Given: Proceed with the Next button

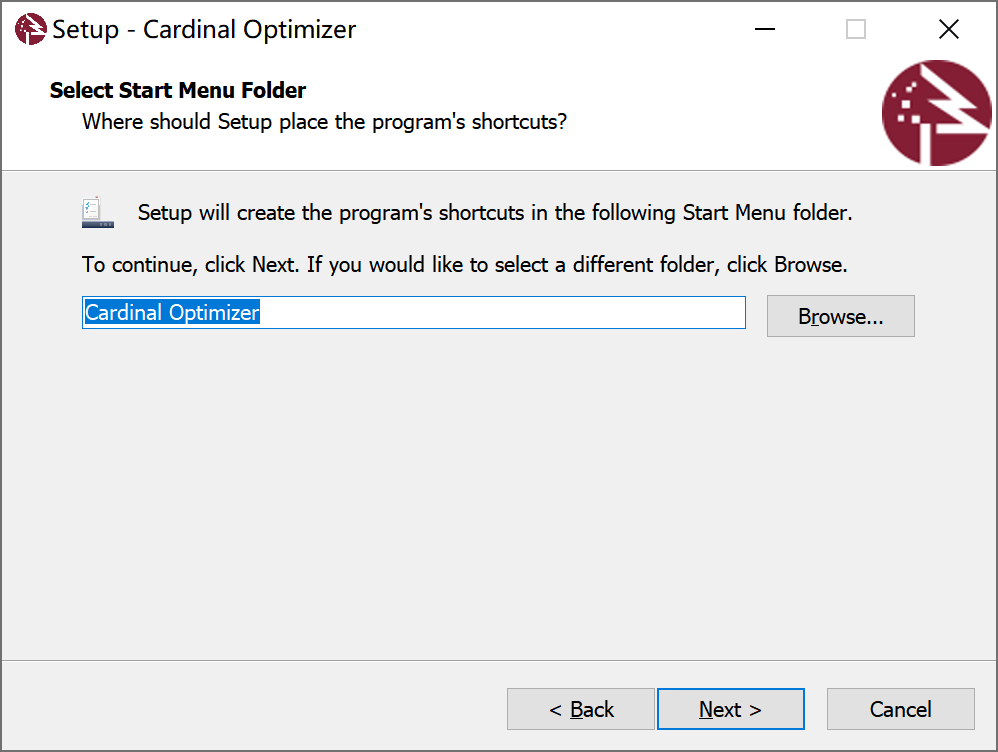Looking at the screenshot, I should (730, 709).
